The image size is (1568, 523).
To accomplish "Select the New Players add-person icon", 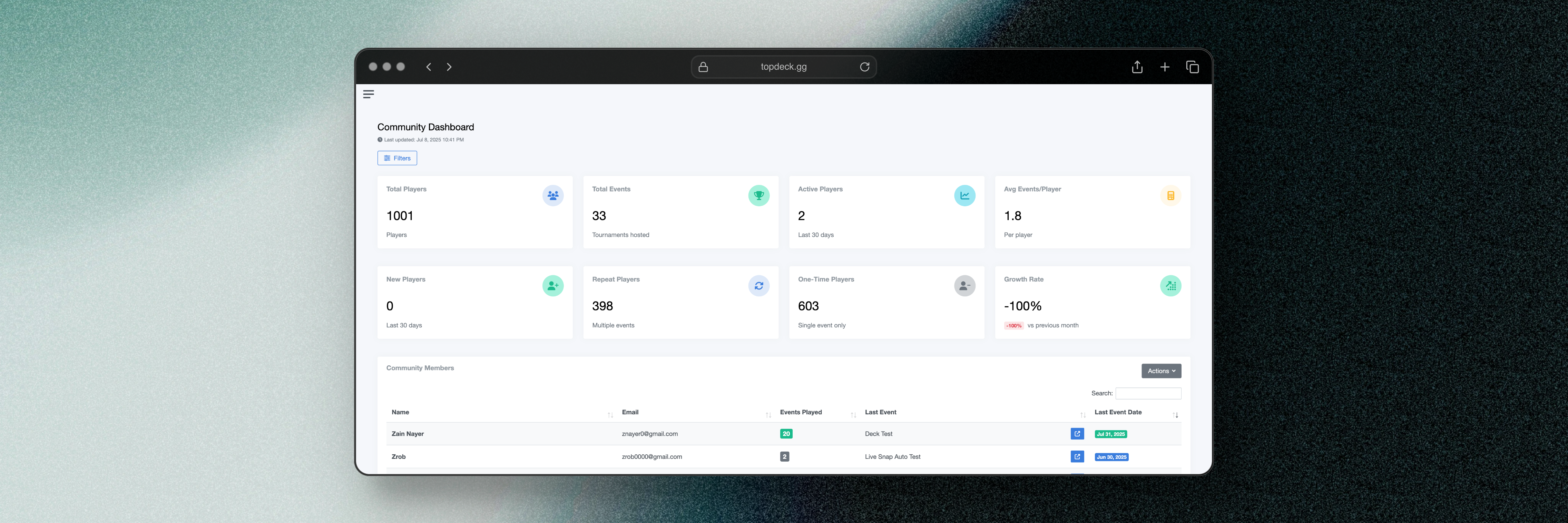I will [553, 286].
